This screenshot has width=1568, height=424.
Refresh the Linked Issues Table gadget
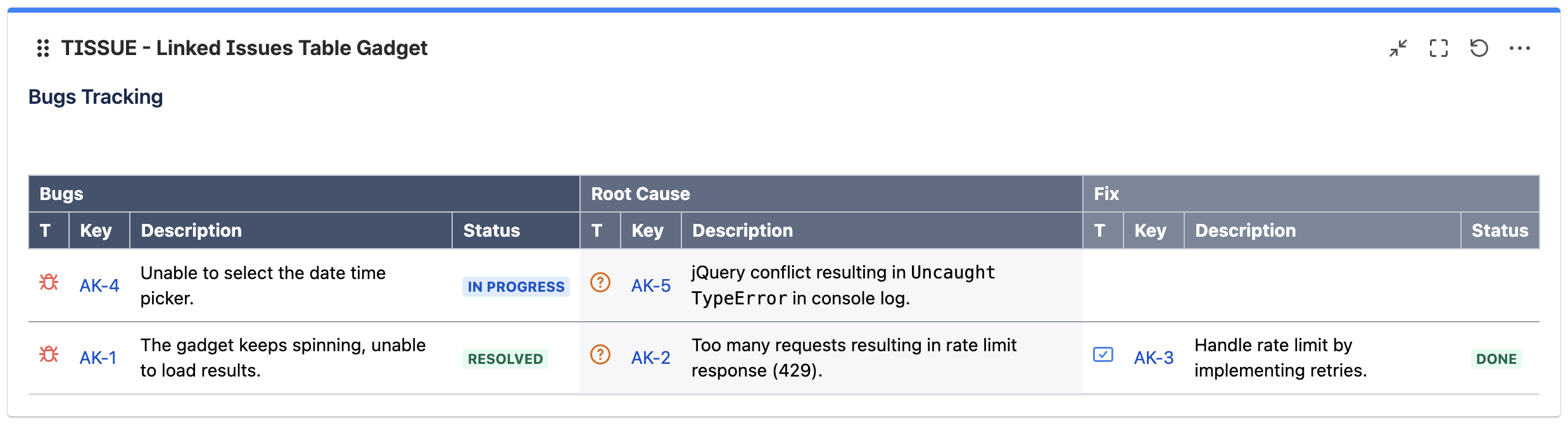(x=1479, y=48)
